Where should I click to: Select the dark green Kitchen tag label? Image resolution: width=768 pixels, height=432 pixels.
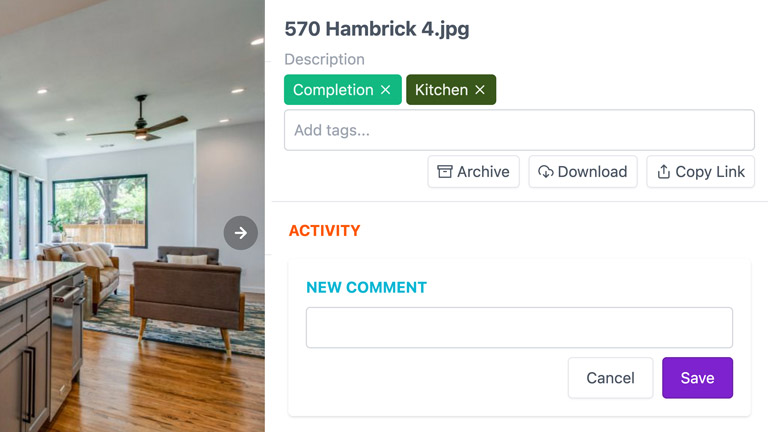(x=441, y=90)
